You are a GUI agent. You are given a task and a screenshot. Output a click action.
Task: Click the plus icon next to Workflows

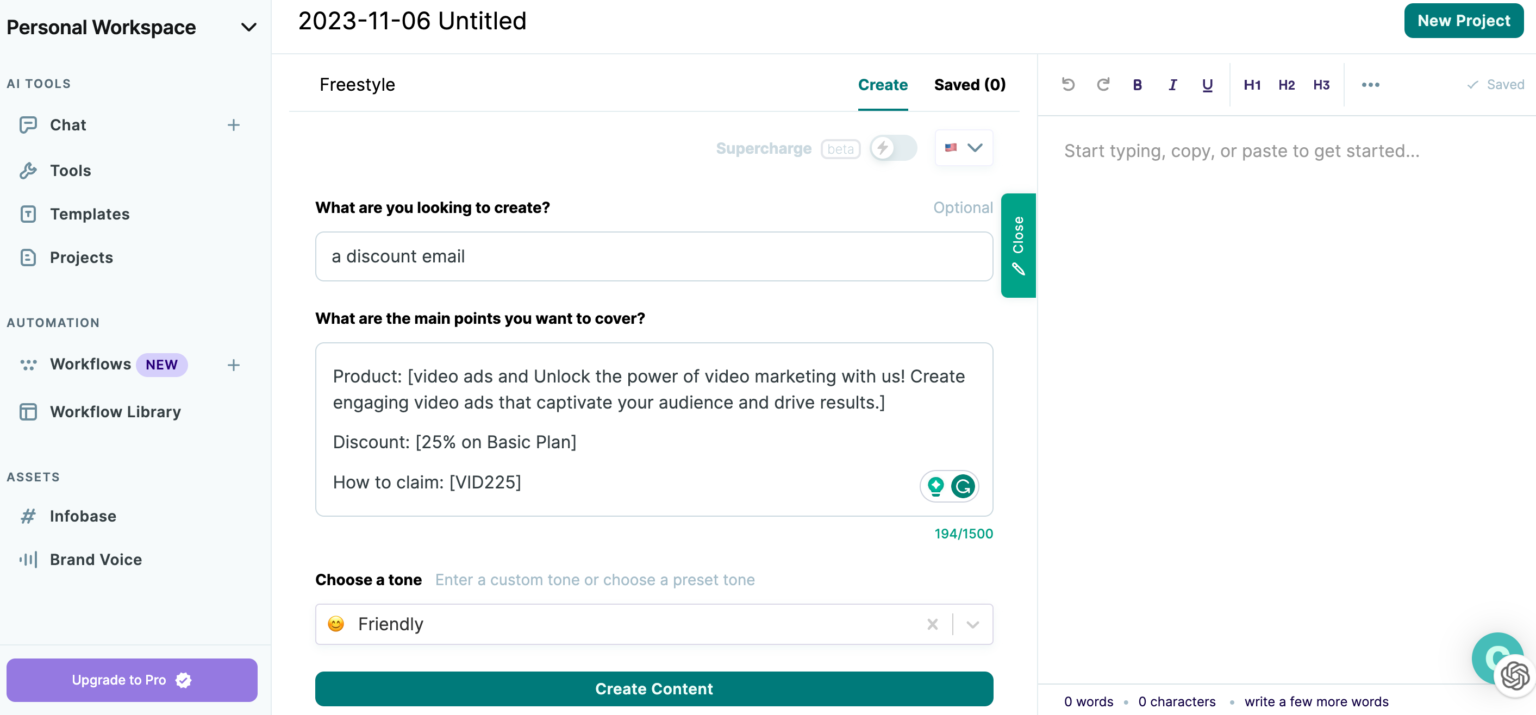tap(233, 365)
